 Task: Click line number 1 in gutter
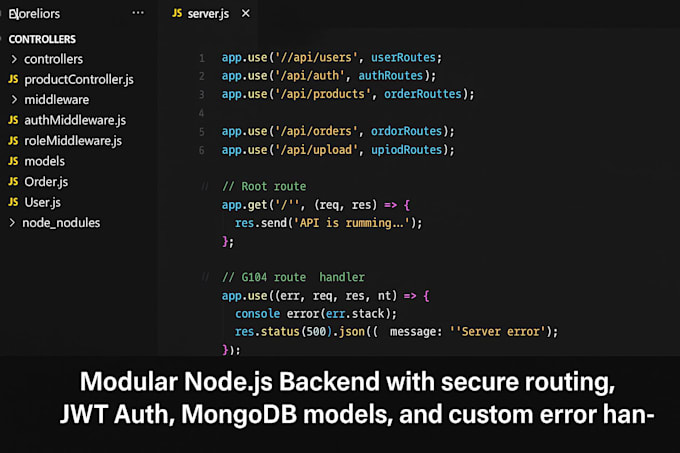[202, 58]
